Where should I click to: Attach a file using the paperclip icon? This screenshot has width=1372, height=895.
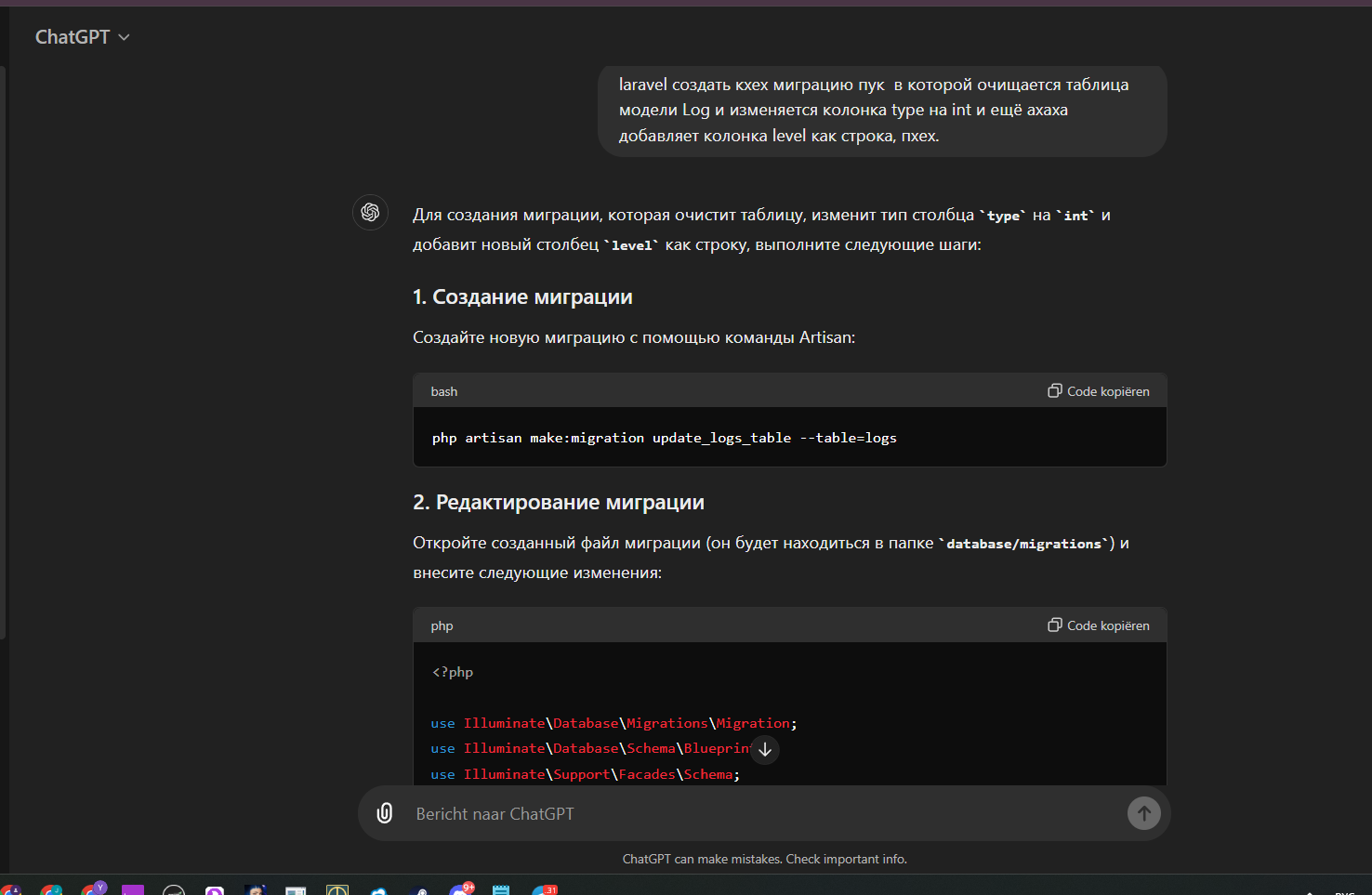385,813
